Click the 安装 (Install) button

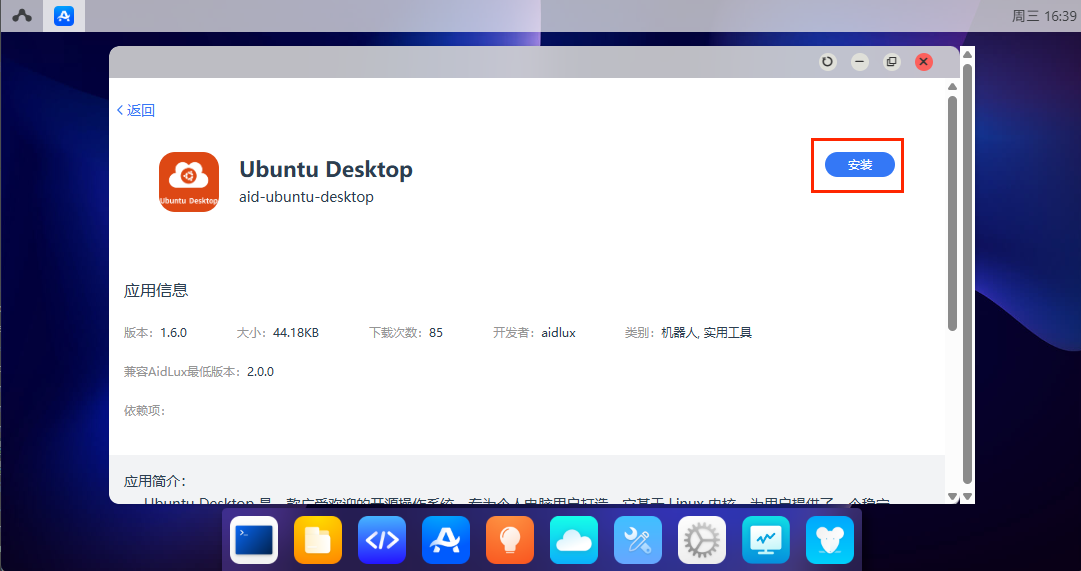tap(859, 165)
